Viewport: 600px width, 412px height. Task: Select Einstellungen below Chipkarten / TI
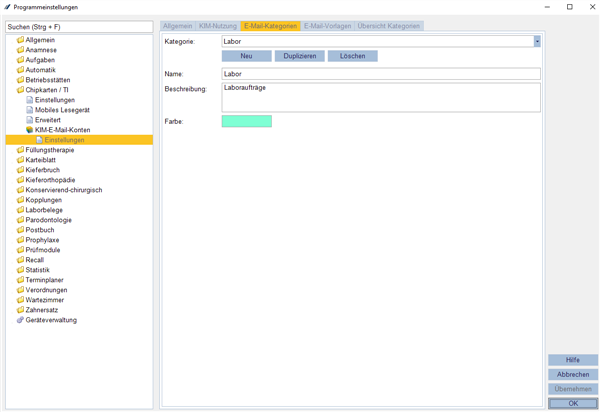(55, 100)
